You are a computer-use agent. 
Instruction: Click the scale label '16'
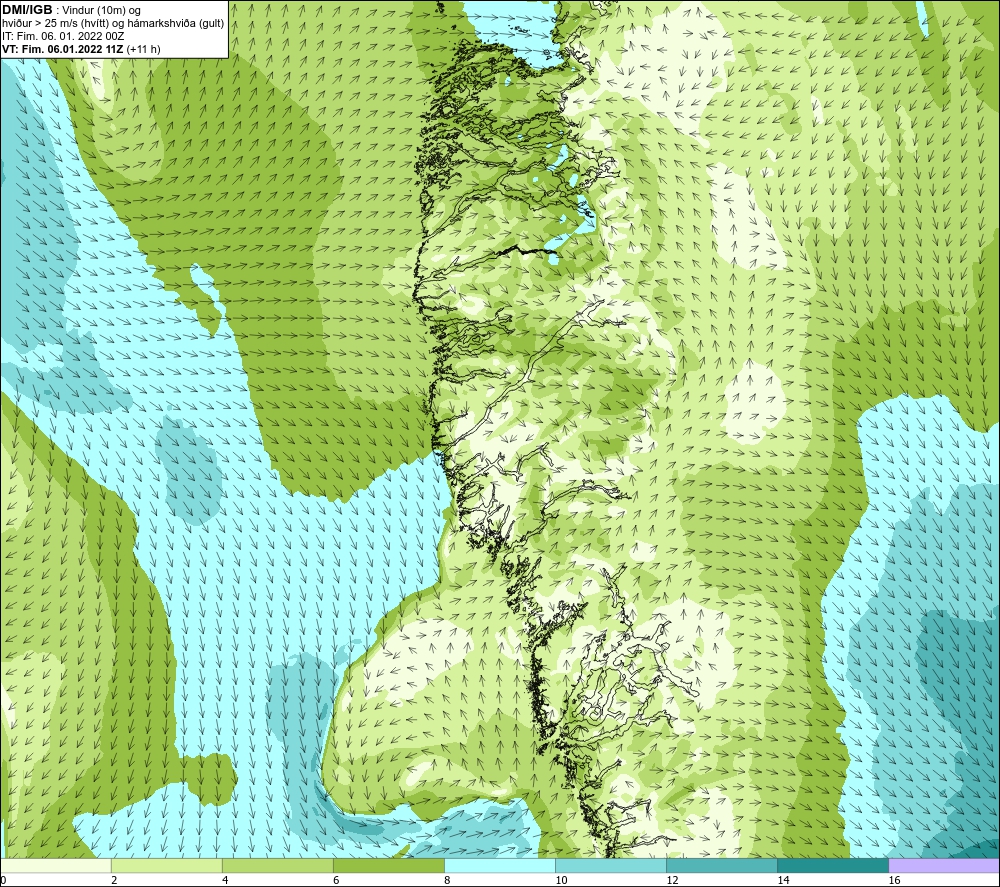(894, 881)
